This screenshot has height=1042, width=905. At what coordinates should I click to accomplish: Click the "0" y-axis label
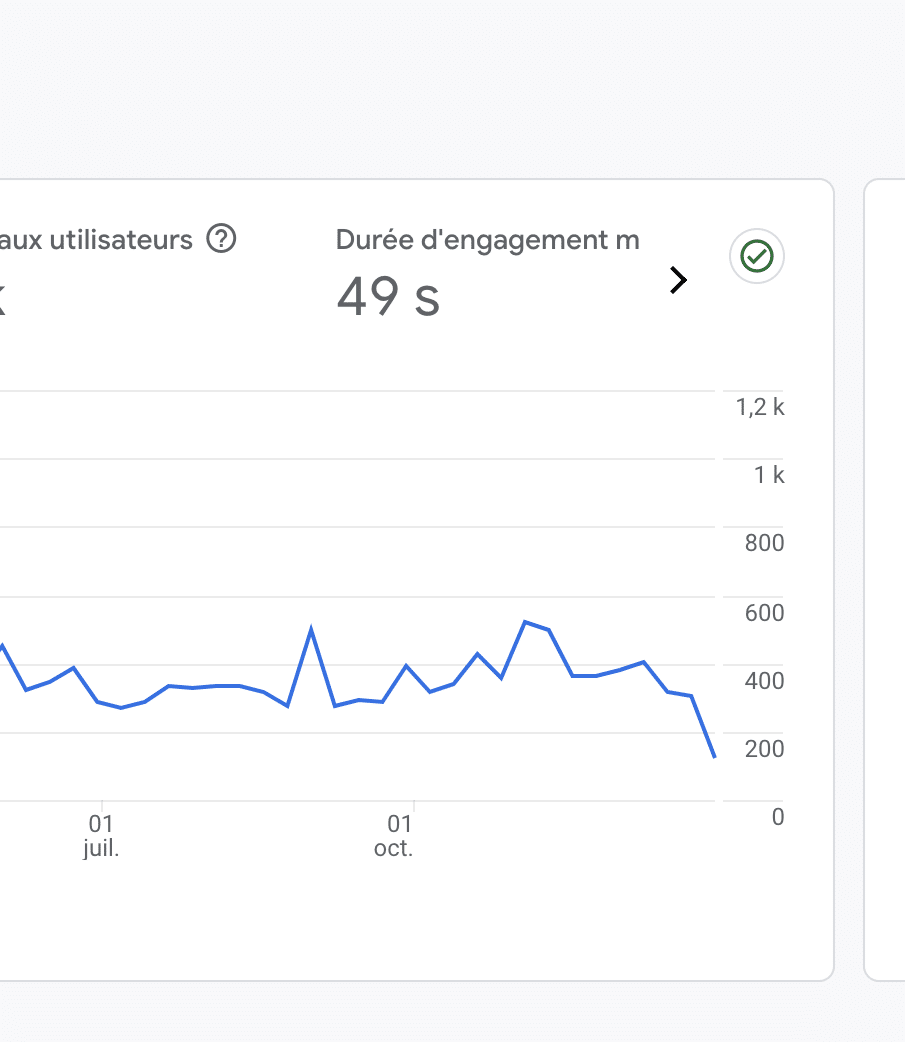tap(778, 817)
